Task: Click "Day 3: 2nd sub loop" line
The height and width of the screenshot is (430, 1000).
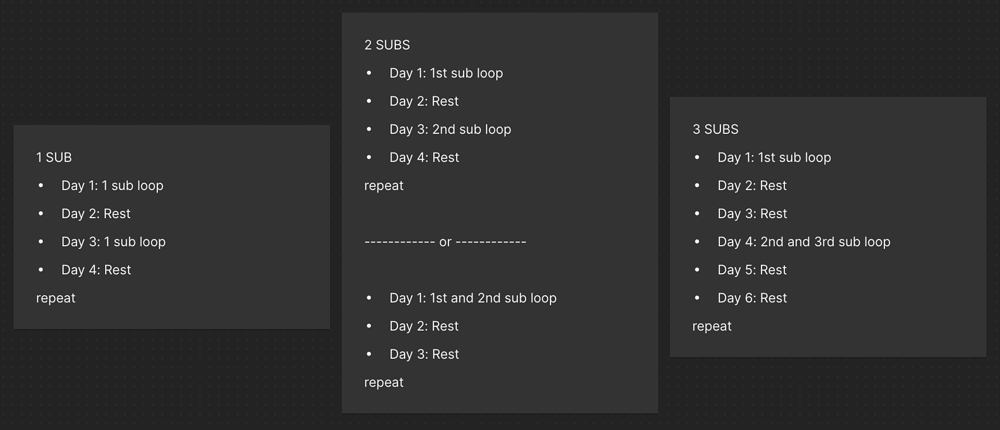Action: click(450, 130)
